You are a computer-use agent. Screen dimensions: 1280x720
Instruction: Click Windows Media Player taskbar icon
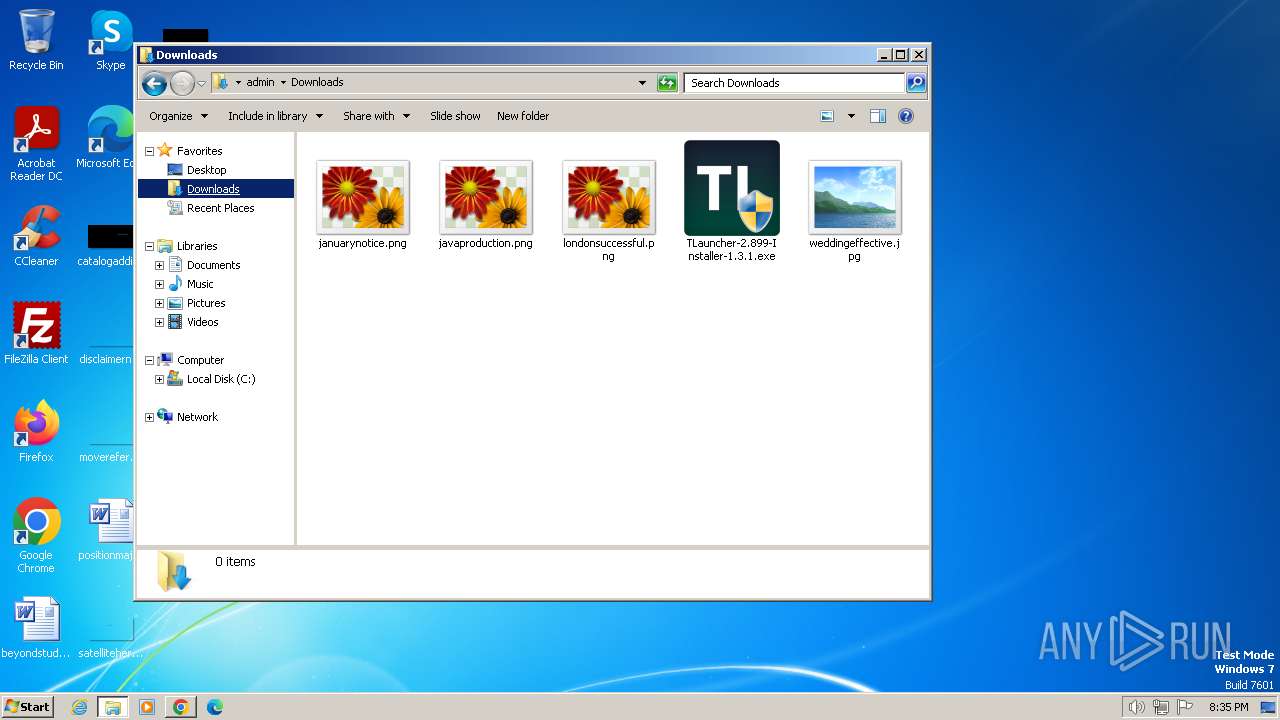[147, 707]
